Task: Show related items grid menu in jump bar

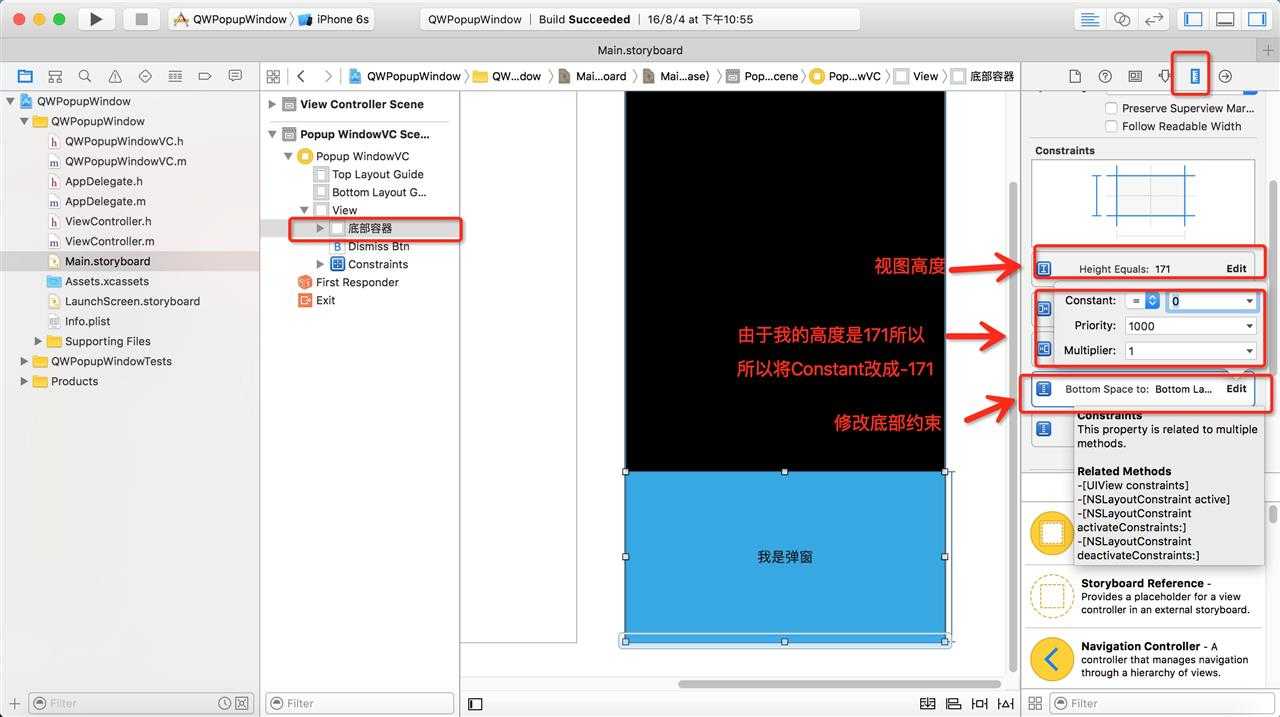Action: click(x=274, y=76)
